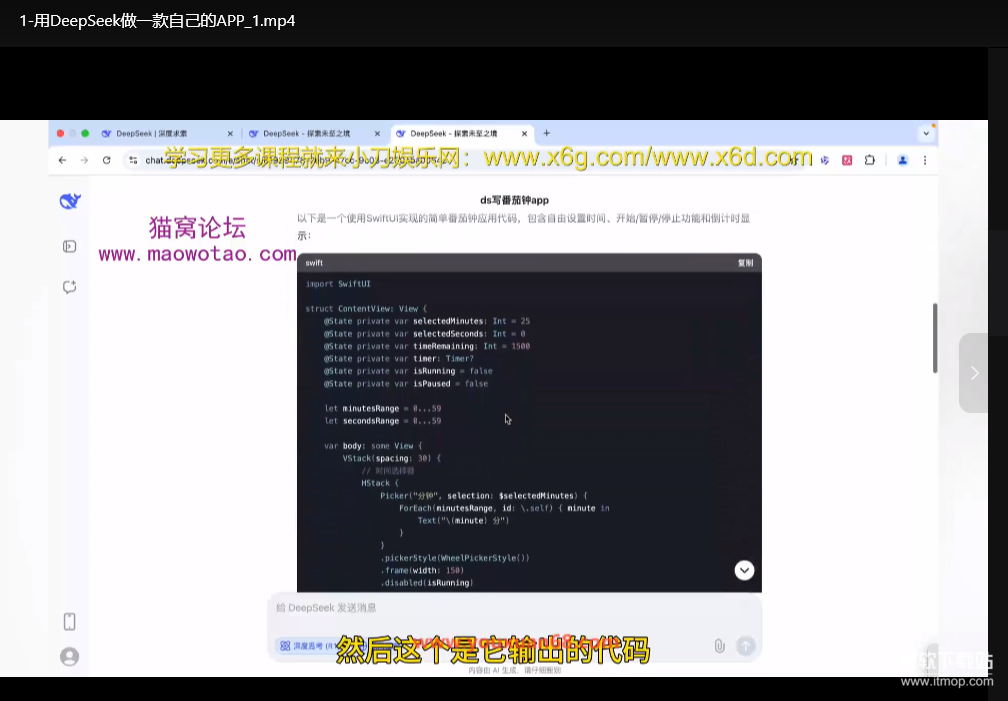Click the purple extension icon in the browser toolbar

coord(825,160)
